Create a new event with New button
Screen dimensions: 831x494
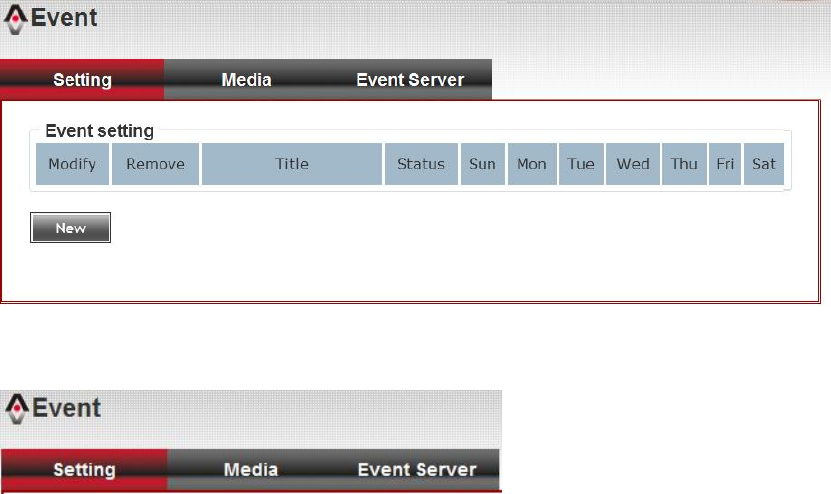tap(70, 228)
